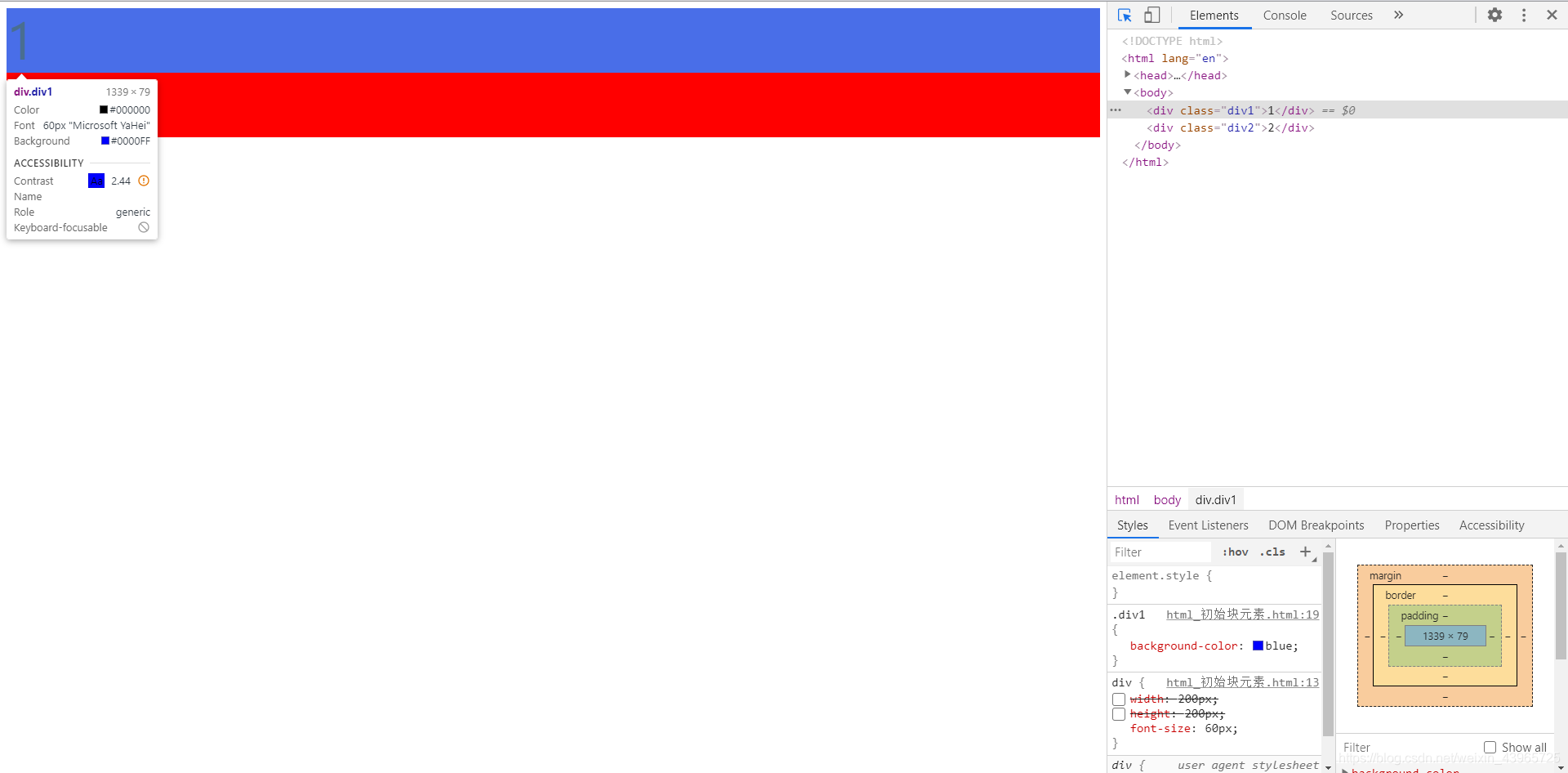Collapse the body element node
Image resolution: width=1568 pixels, height=773 pixels.
click(1128, 92)
